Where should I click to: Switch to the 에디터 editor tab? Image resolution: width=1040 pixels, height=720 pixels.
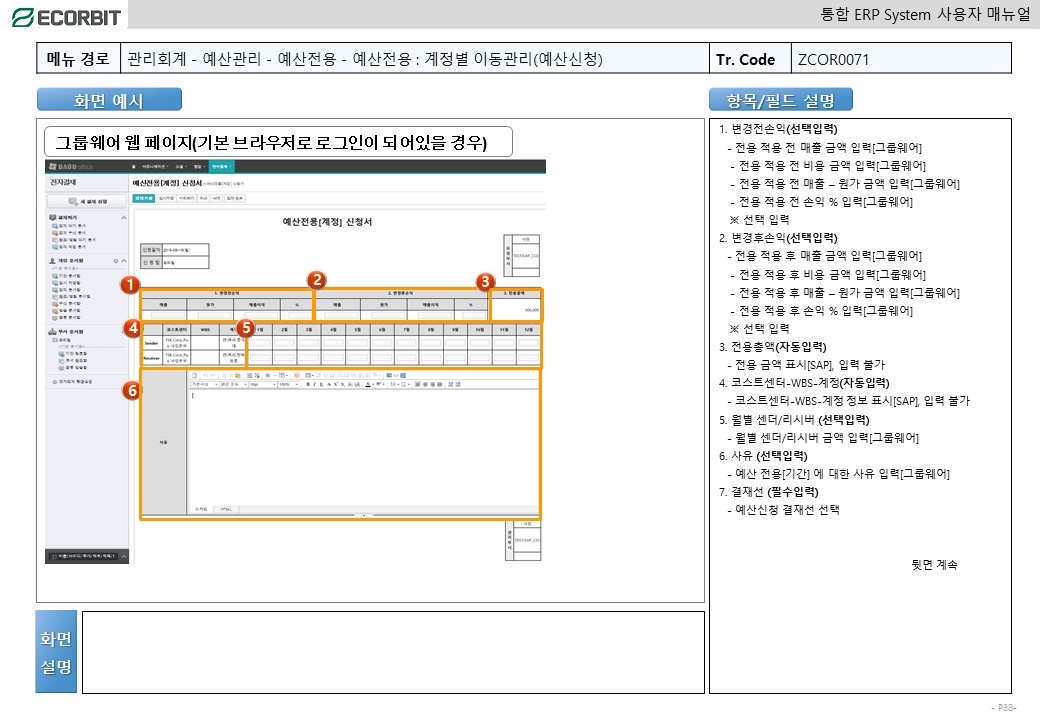(202, 509)
